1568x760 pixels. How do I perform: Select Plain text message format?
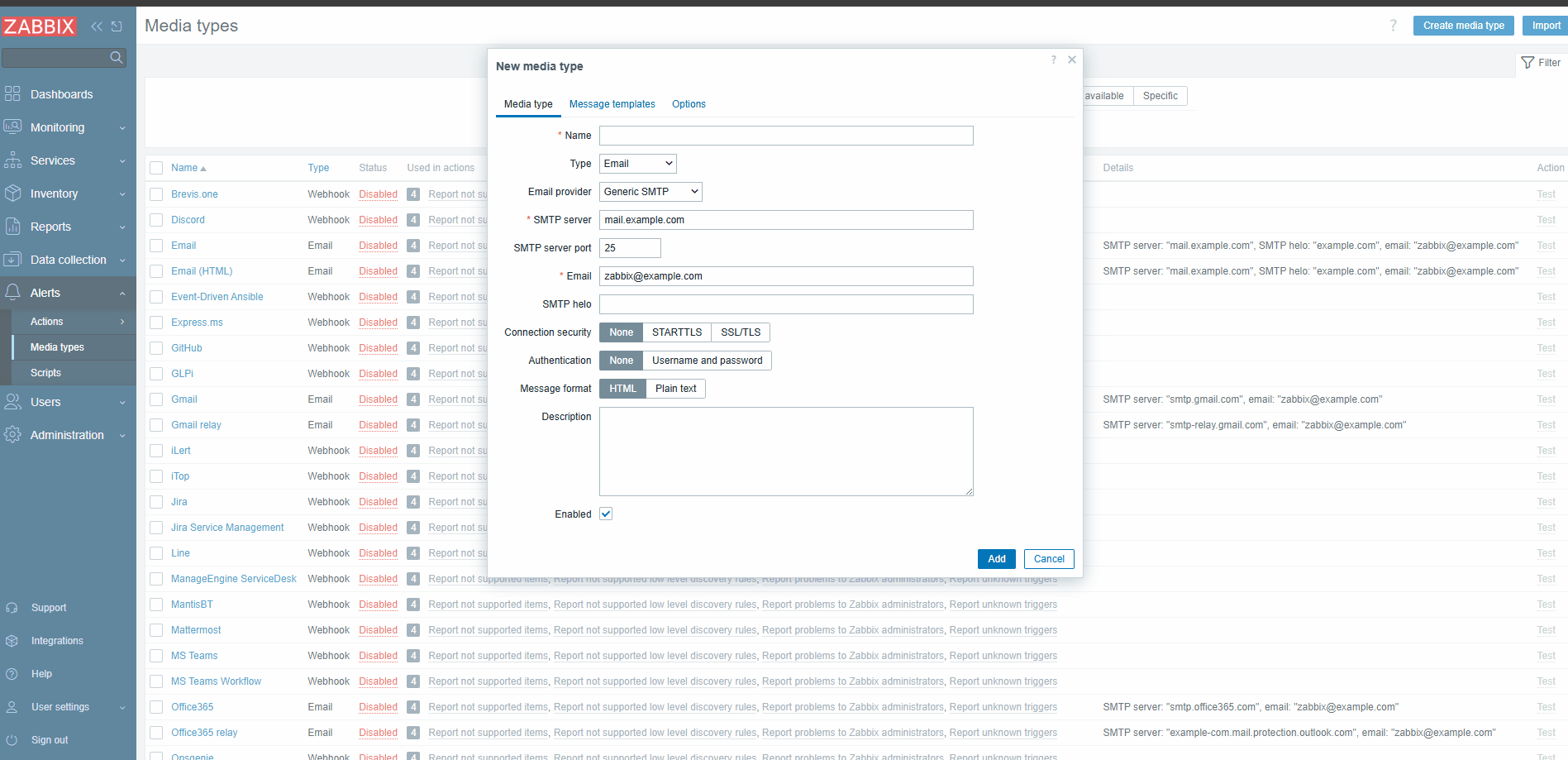click(x=675, y=389)
